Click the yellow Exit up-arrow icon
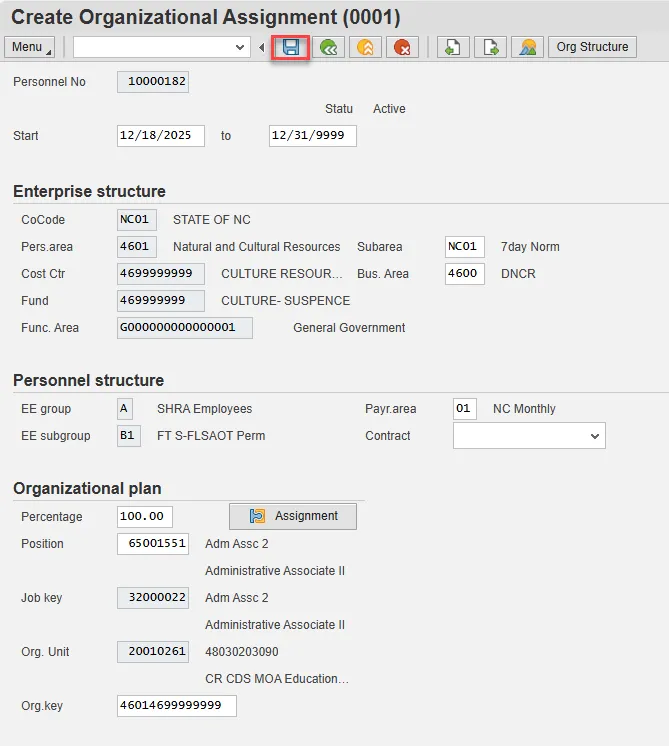This screenshot has width=669, height=746. pyautogui.click(x=365, y=47)
